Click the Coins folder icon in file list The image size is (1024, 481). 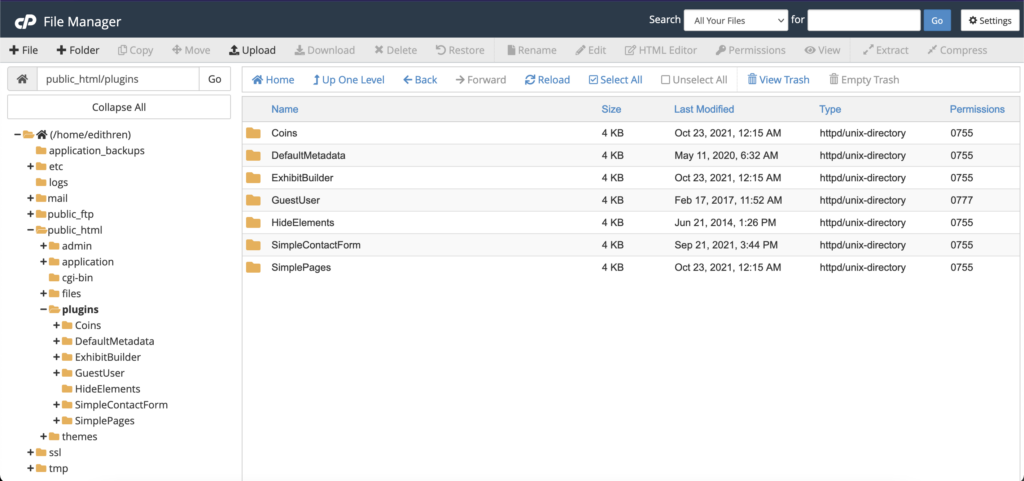253,133
